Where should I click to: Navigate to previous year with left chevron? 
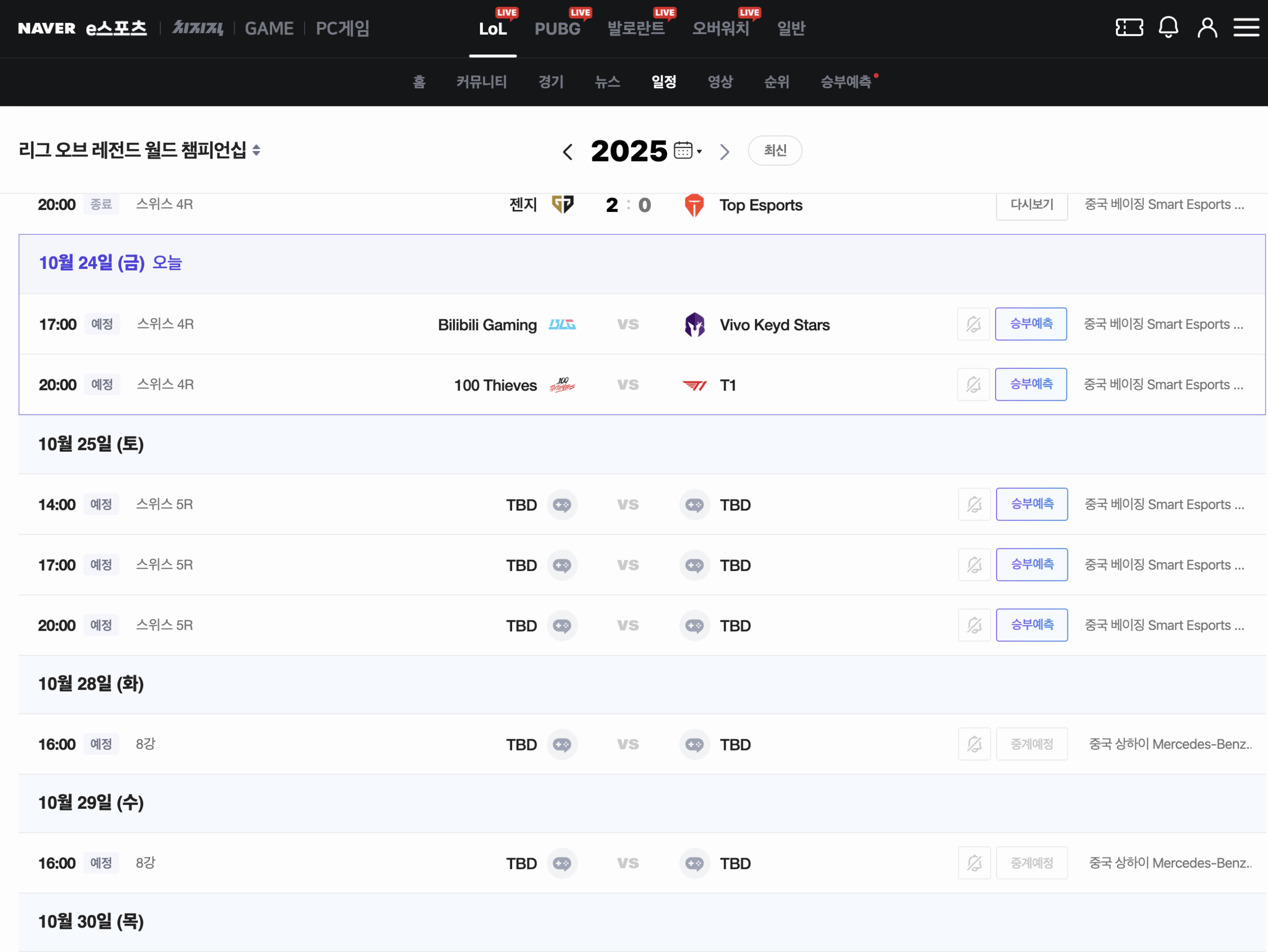click(x=568, y=151)
